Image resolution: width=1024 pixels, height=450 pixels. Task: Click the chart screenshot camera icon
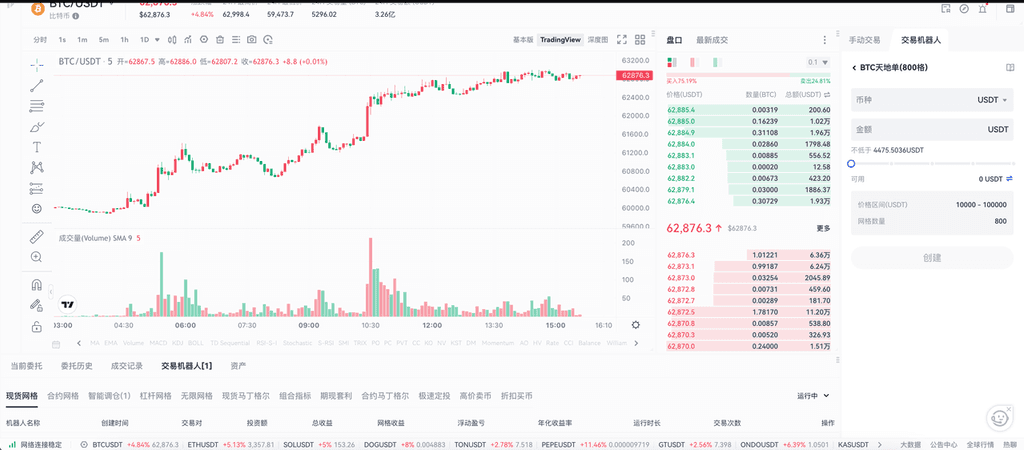tap(252, 40)
